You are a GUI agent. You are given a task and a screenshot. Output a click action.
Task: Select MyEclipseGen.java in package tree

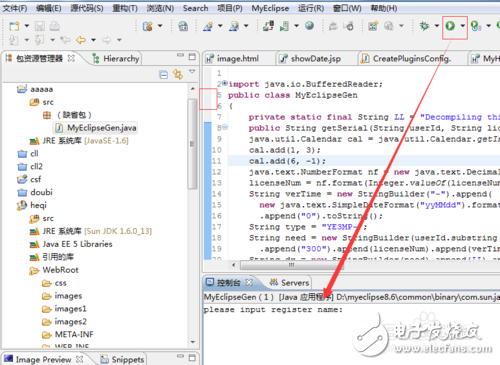pyautogui.click(x=96, y=128)
